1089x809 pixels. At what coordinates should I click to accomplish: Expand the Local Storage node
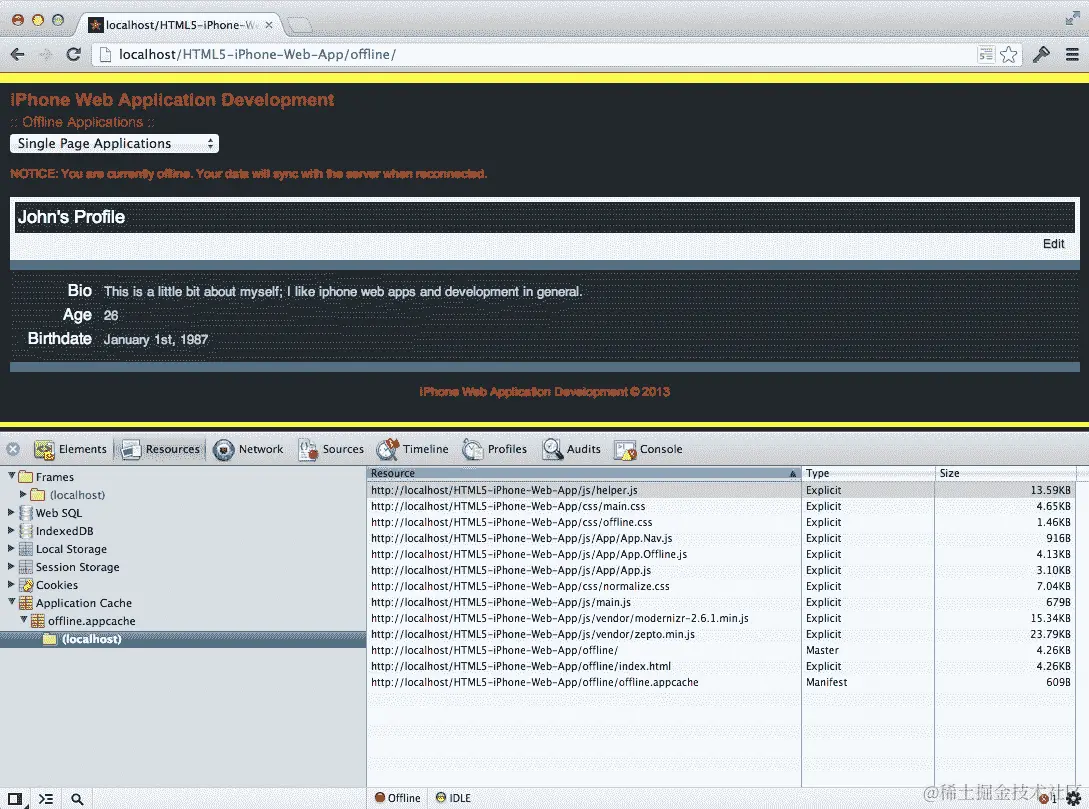(x=11, y=549)
